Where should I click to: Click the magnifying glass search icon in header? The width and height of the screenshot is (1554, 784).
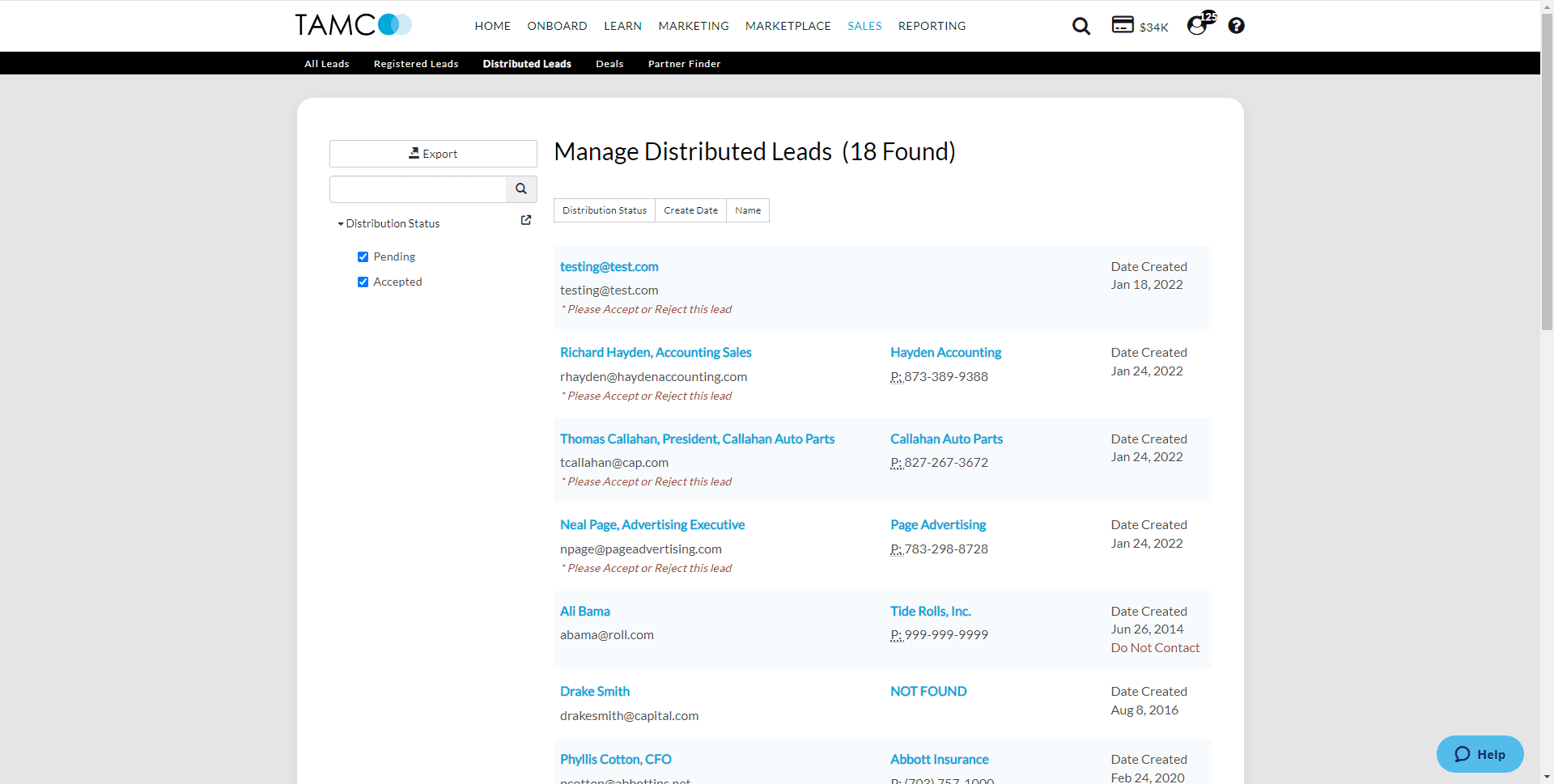click(1081, 26)
